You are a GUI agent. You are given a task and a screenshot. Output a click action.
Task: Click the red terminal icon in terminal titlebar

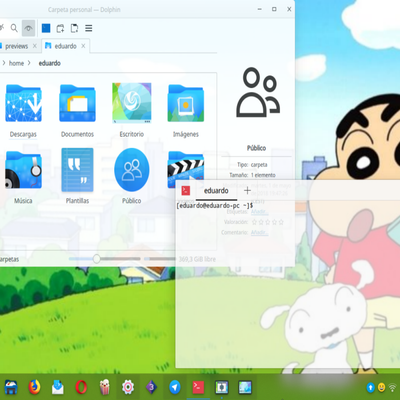(186, 191)
